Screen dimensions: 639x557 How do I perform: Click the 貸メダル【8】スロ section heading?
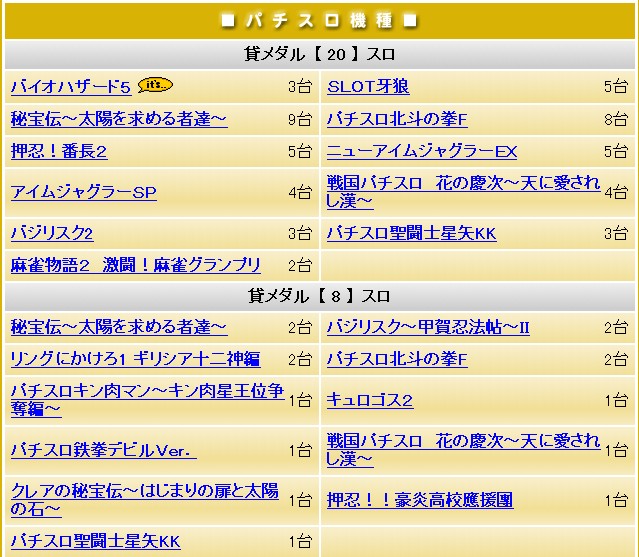coord(320,296)
